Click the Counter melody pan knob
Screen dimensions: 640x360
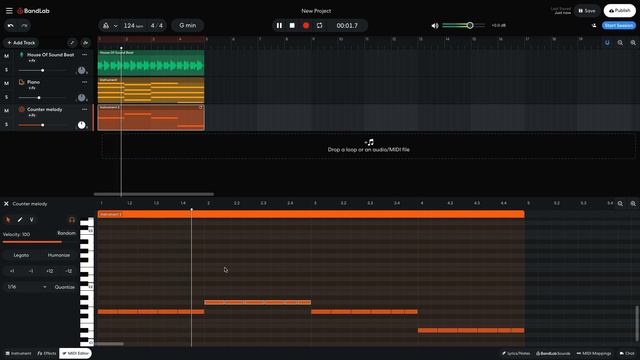click(82, 125)
